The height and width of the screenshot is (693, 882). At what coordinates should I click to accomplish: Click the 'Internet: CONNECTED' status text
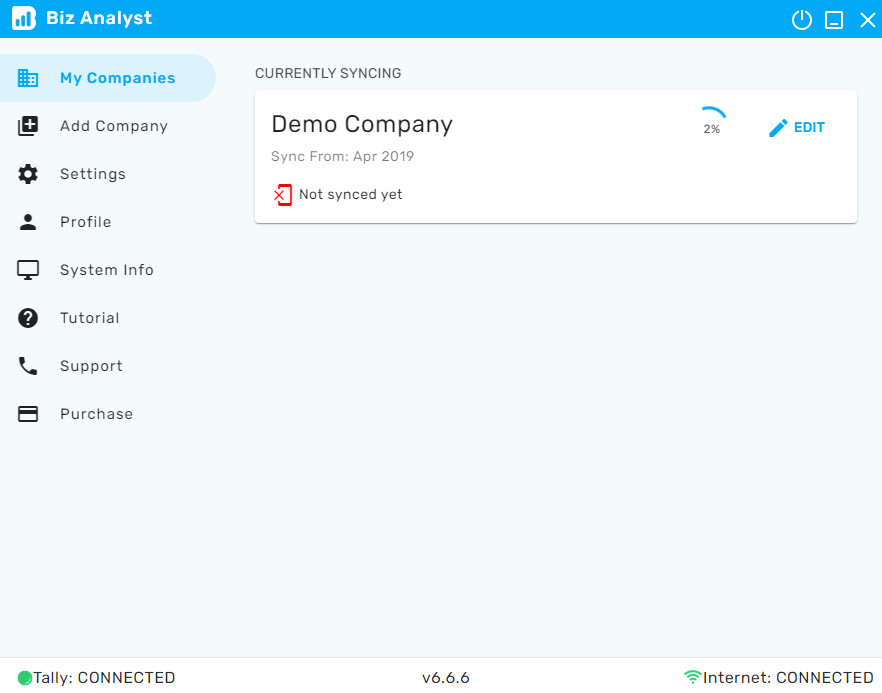pyautogui.click(x=788, y=678)
